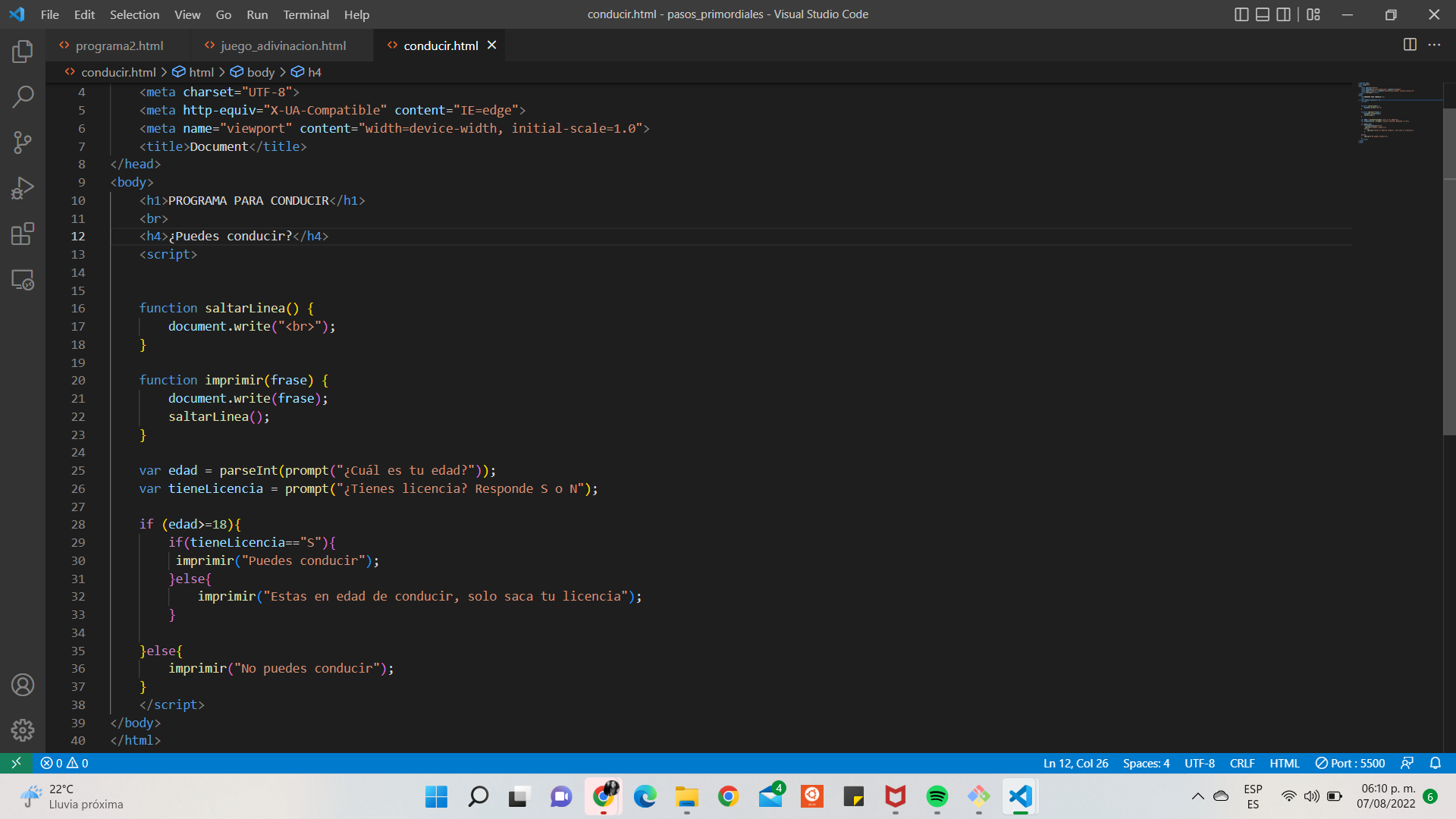This screenshot has width=1456, height=819.
Task: Switch to programa2.html tab
Action: pyautogui.click(x=119, y=45)
